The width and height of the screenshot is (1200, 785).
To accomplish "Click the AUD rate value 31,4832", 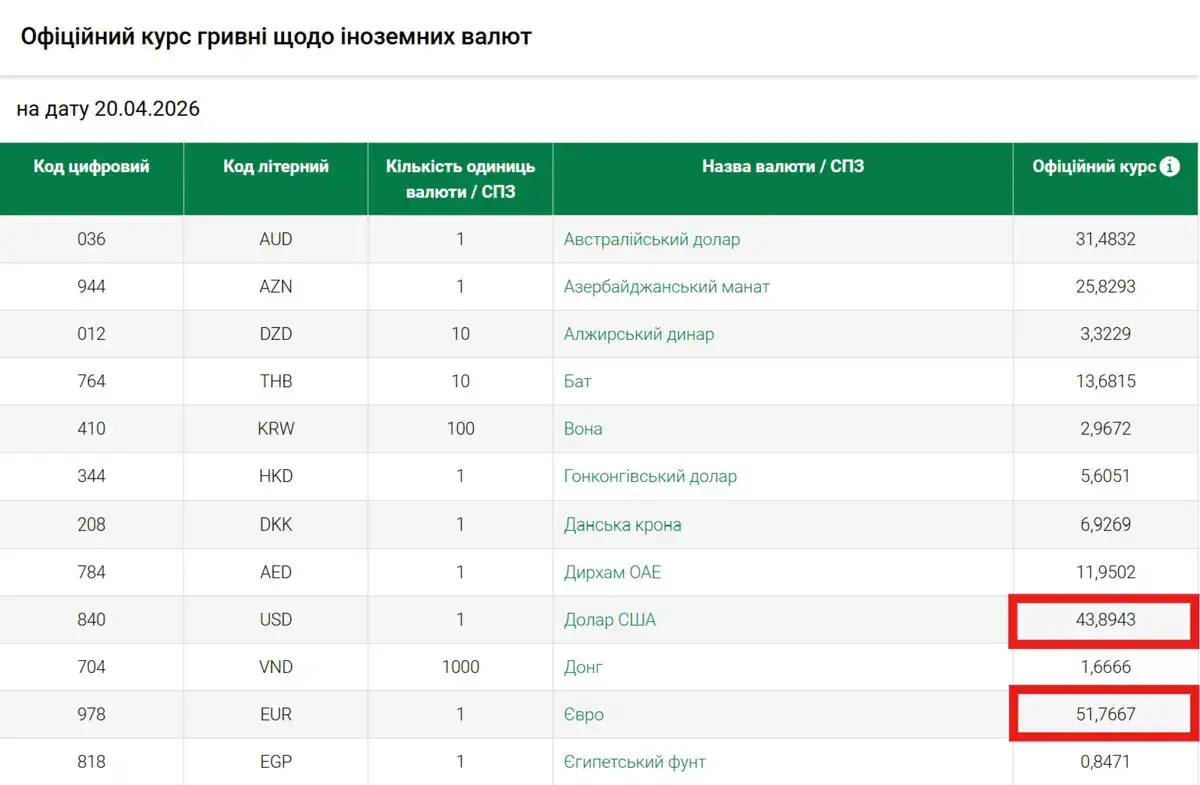I will pos(1106,239).
